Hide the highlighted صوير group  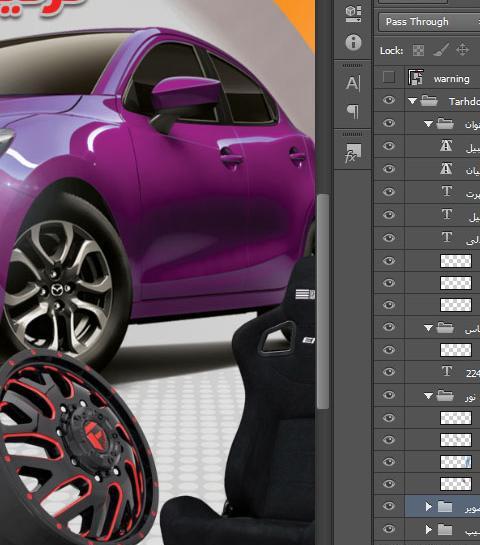(389, 506)
